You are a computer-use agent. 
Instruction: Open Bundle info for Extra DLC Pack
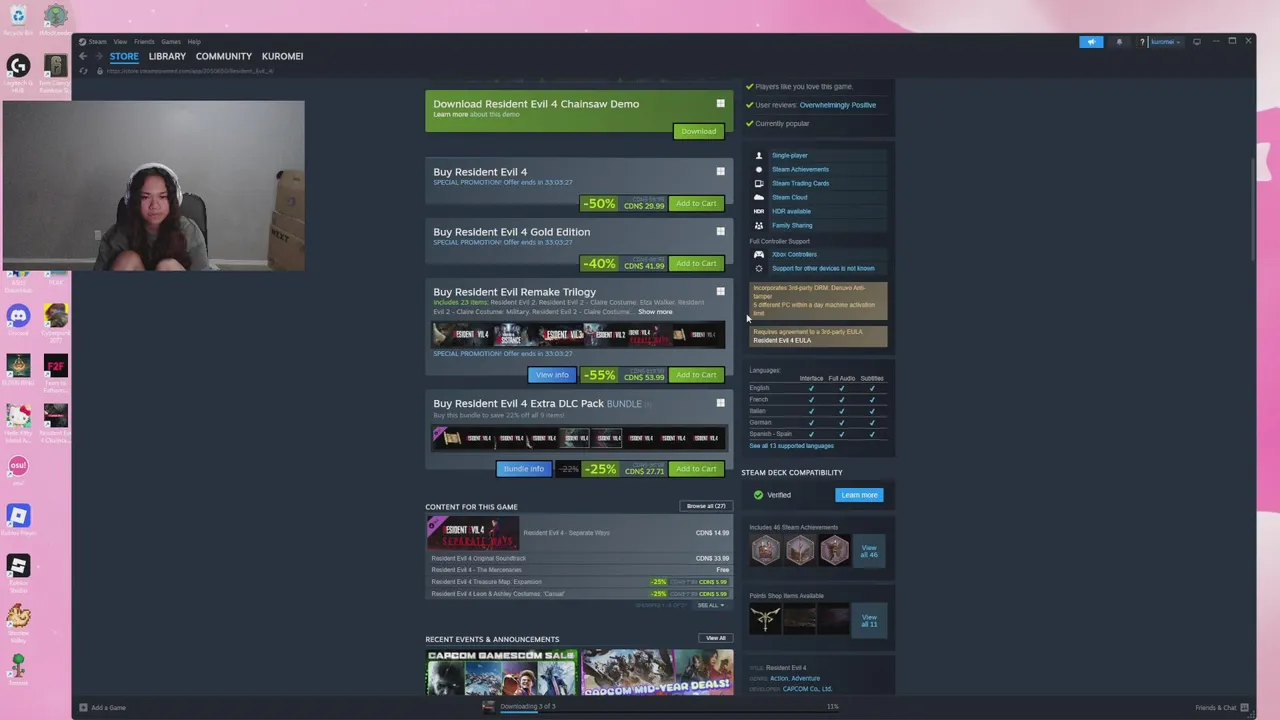click(x=524, y=469)
